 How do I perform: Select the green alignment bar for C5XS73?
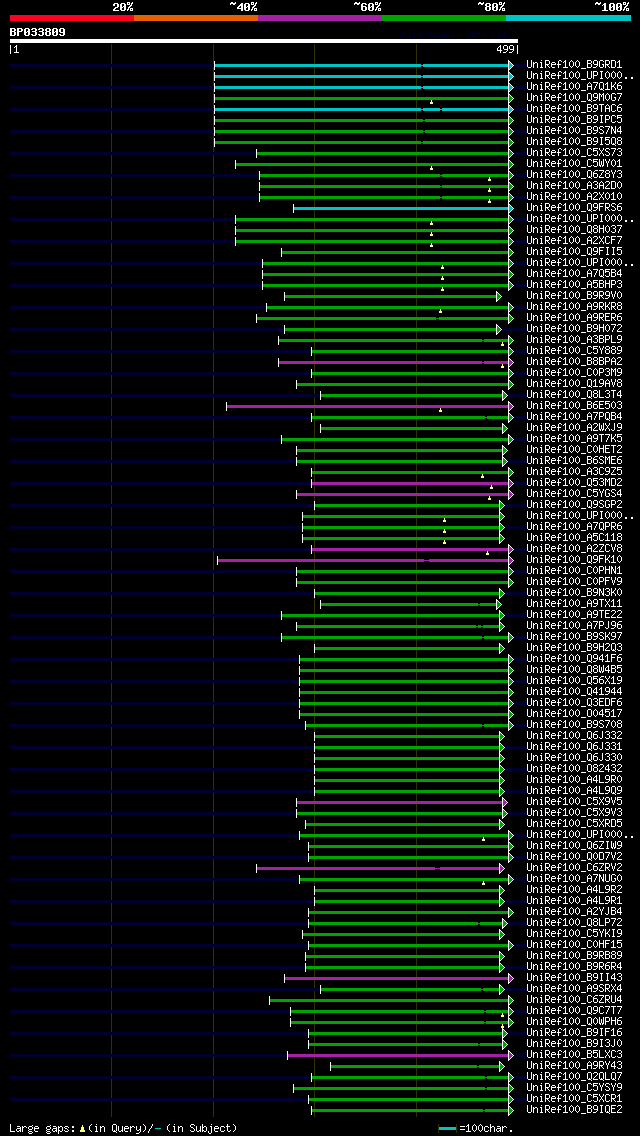point(385,154)
